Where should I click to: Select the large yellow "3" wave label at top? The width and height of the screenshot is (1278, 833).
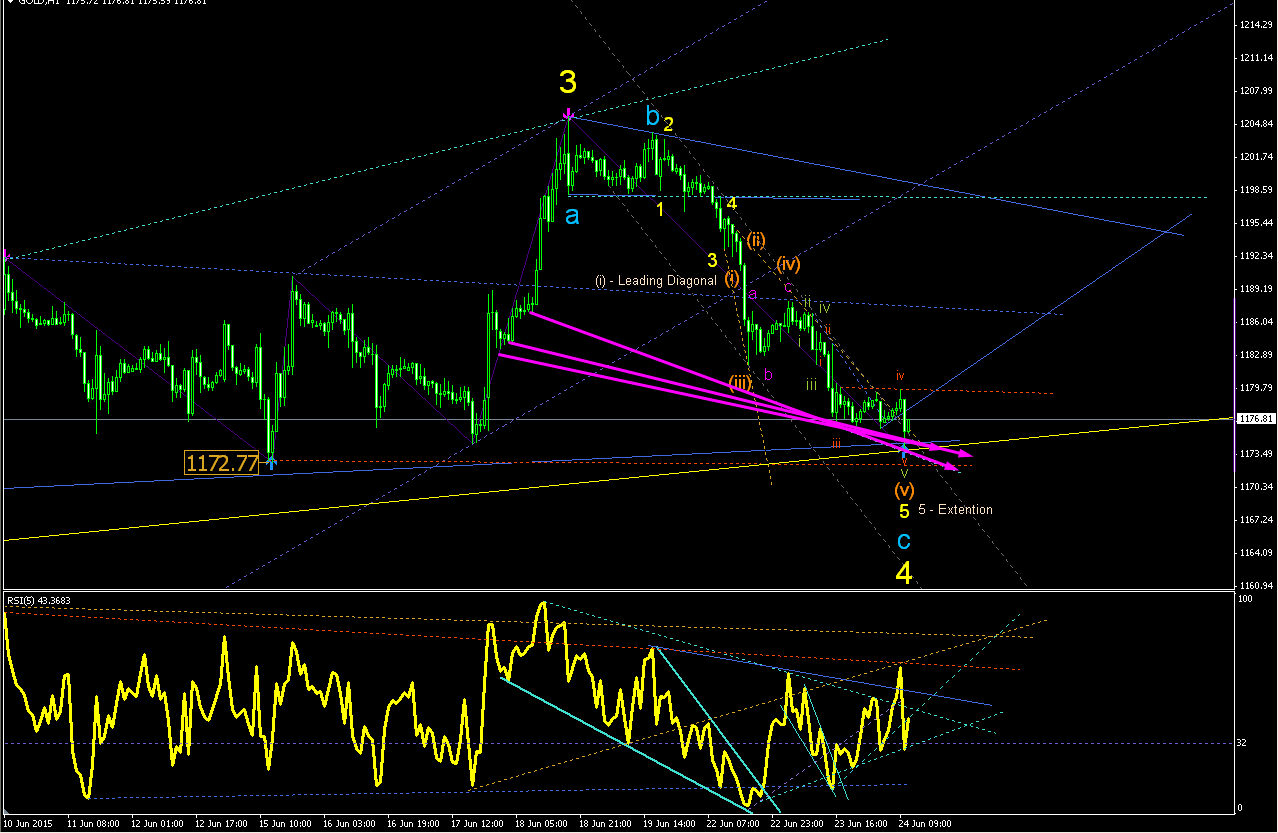[x=568, y=81]
